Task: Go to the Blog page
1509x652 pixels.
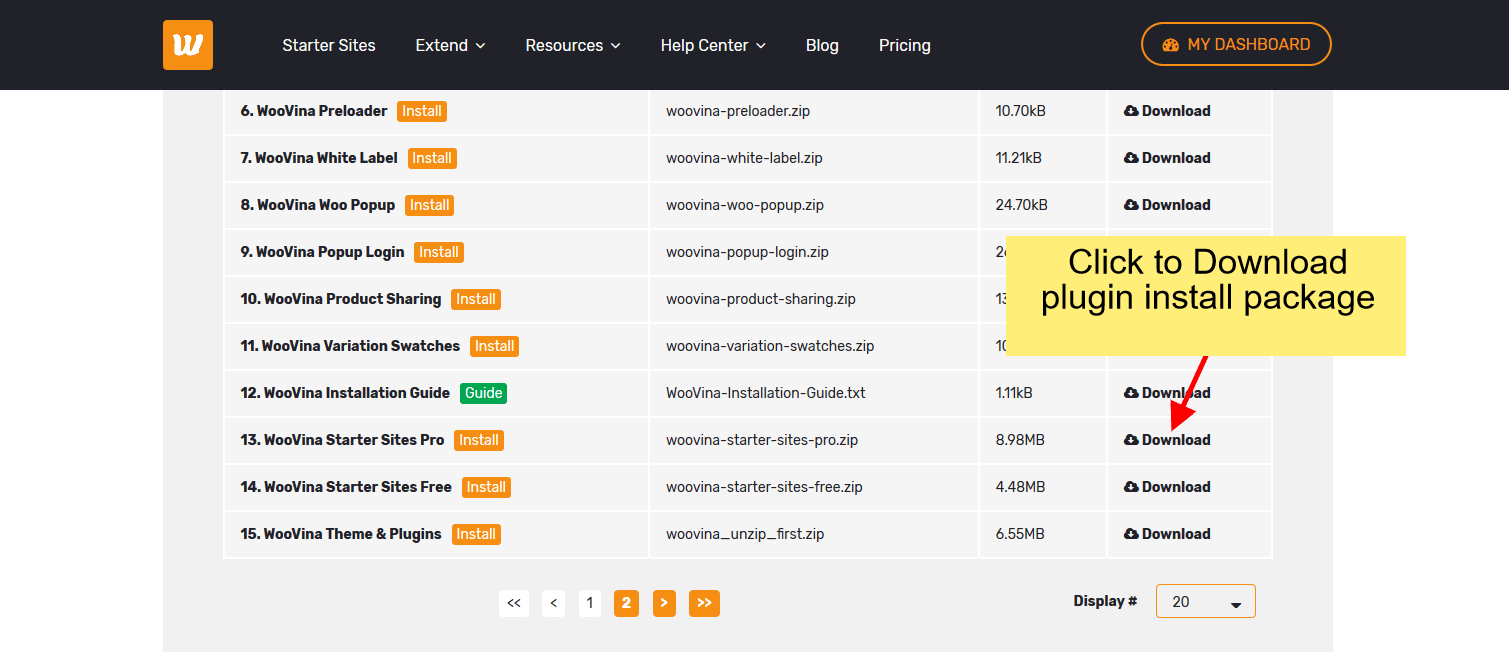Action: tap(822, 45)
